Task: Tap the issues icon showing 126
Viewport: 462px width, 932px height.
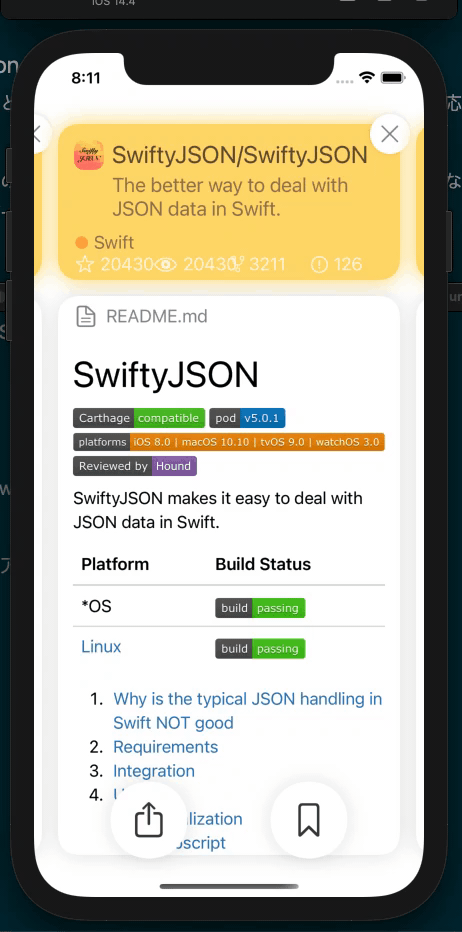Action: click(x=320, y=265)
